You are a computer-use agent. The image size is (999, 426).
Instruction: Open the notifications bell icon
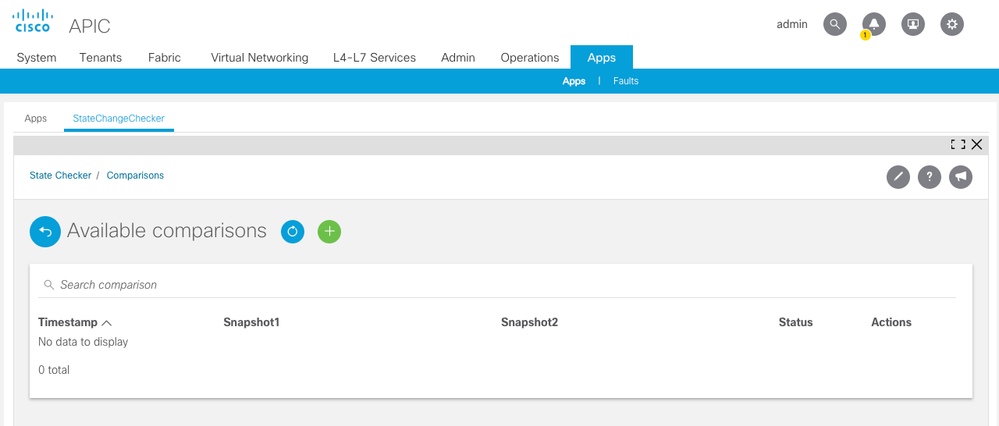point(874,25)
